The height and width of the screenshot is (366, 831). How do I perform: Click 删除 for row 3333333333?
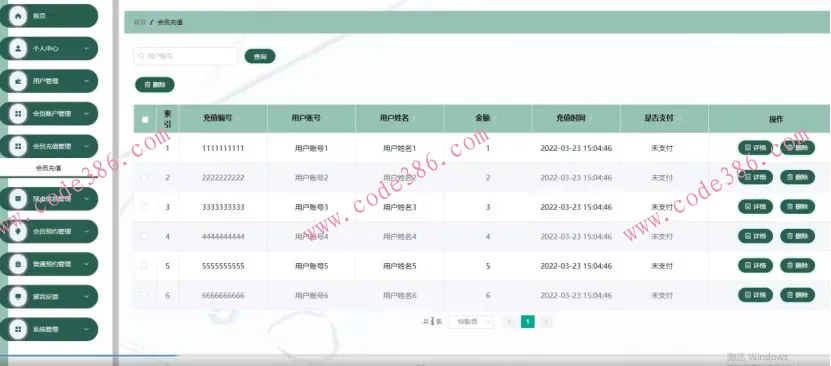pyautogui.click(x=798, y=207)
